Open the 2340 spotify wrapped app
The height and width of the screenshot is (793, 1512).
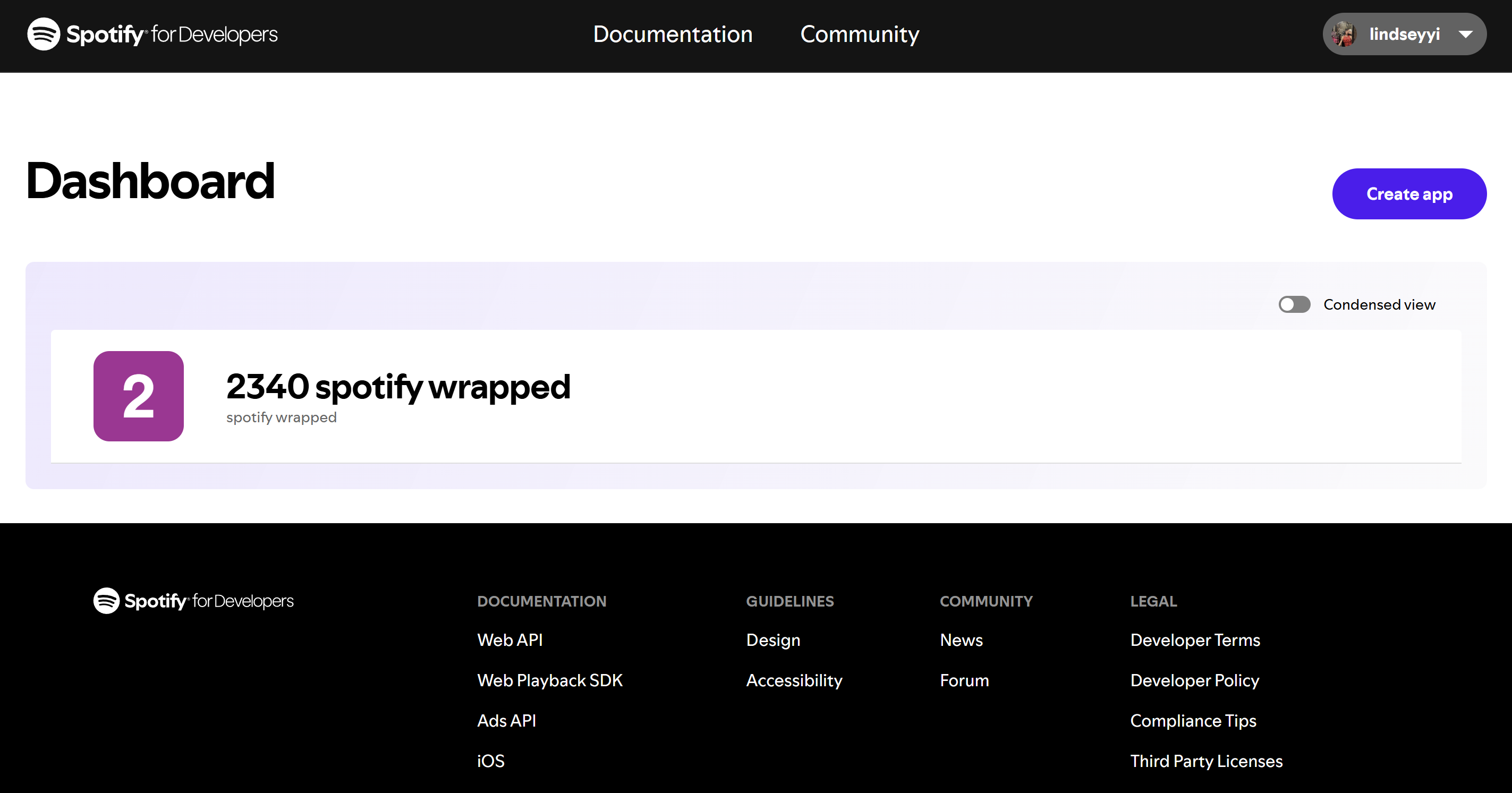pos(398,387)
